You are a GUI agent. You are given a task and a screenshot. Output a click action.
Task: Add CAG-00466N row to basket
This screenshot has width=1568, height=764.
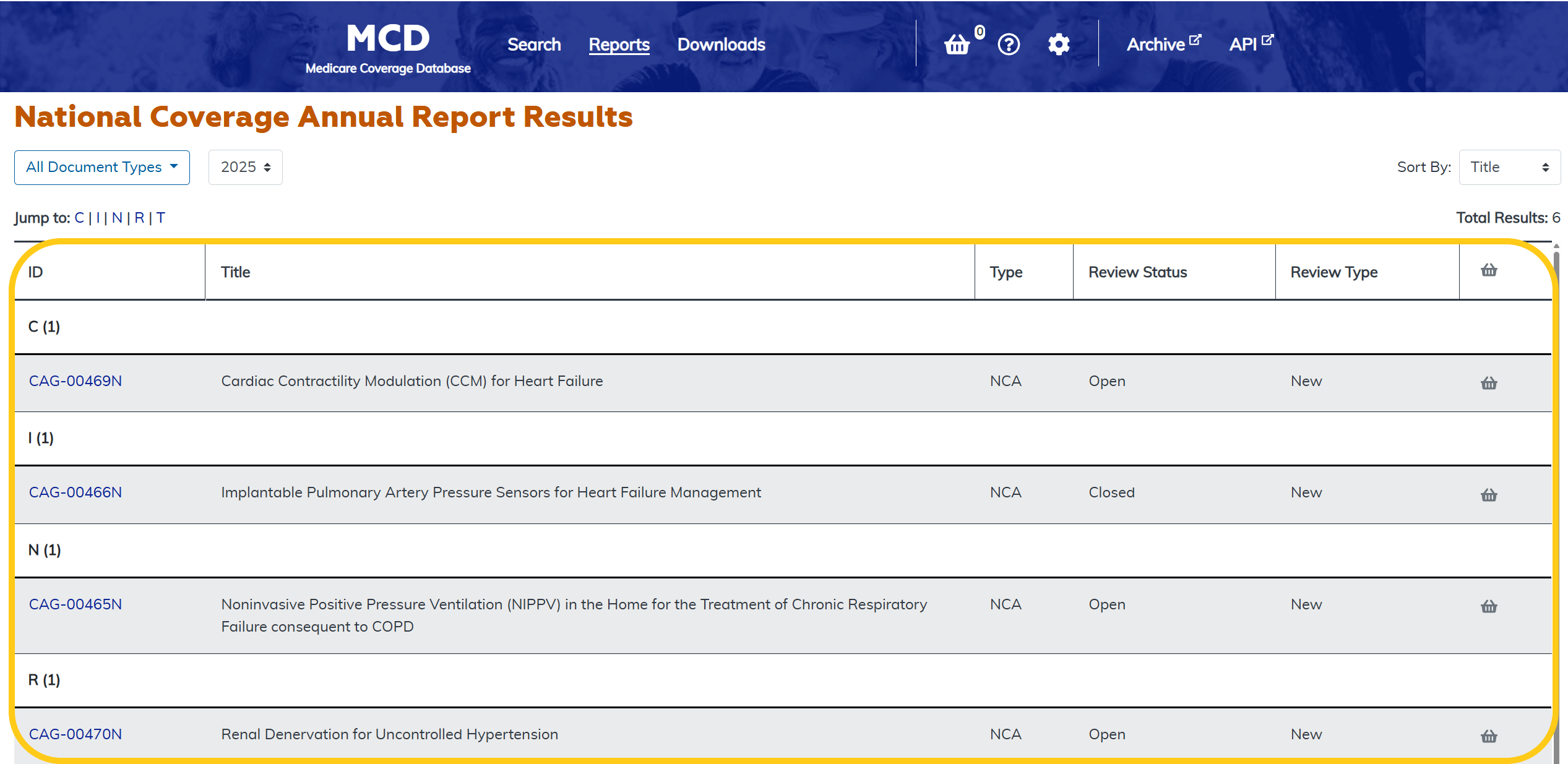pos(1489,494)
